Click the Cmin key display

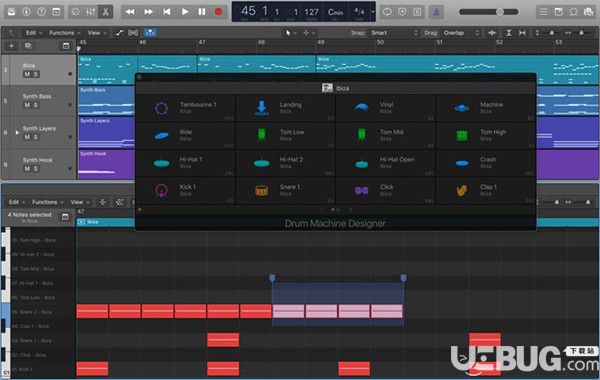coord(336,12)
